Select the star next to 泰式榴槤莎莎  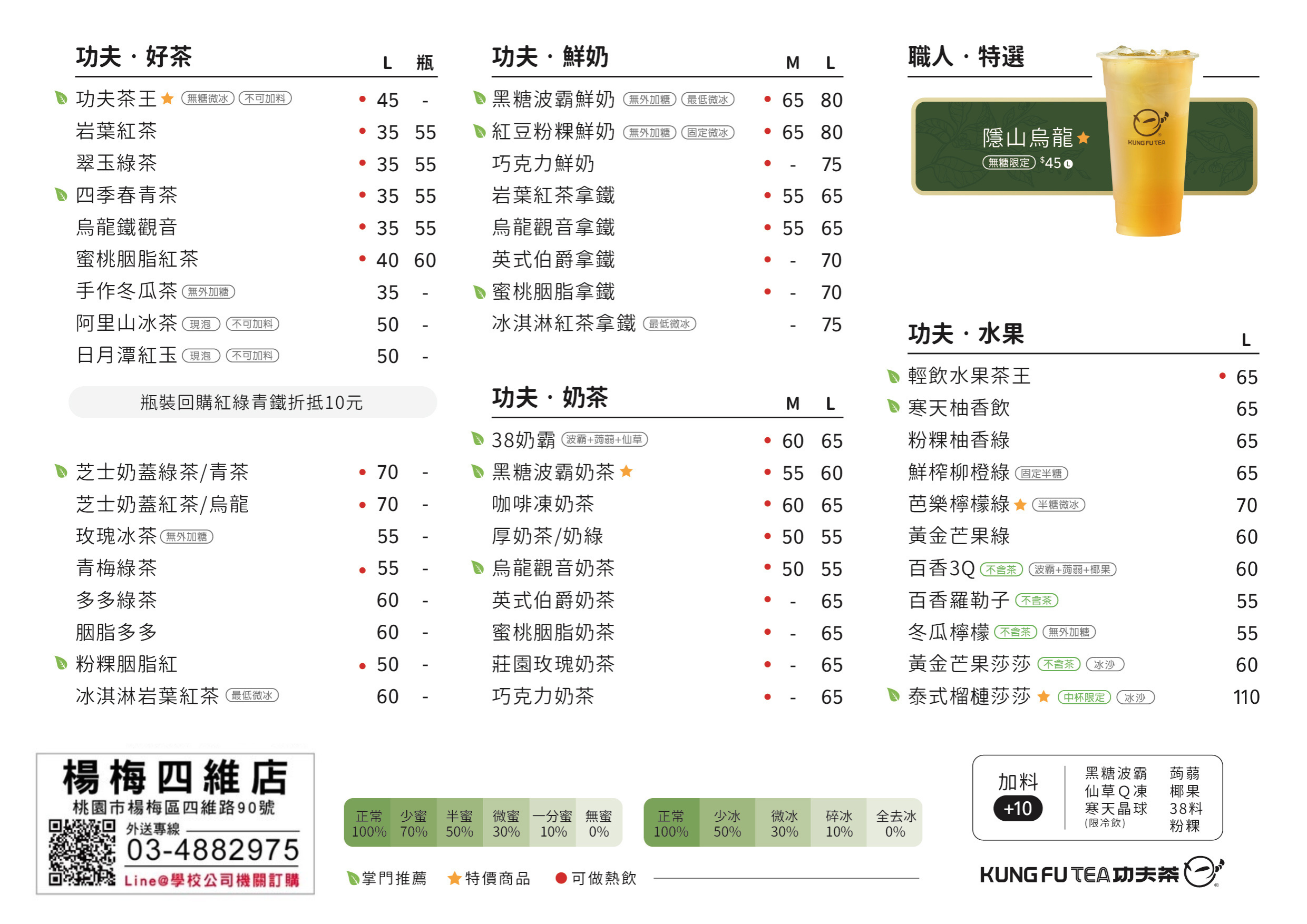coord(1045,695)
